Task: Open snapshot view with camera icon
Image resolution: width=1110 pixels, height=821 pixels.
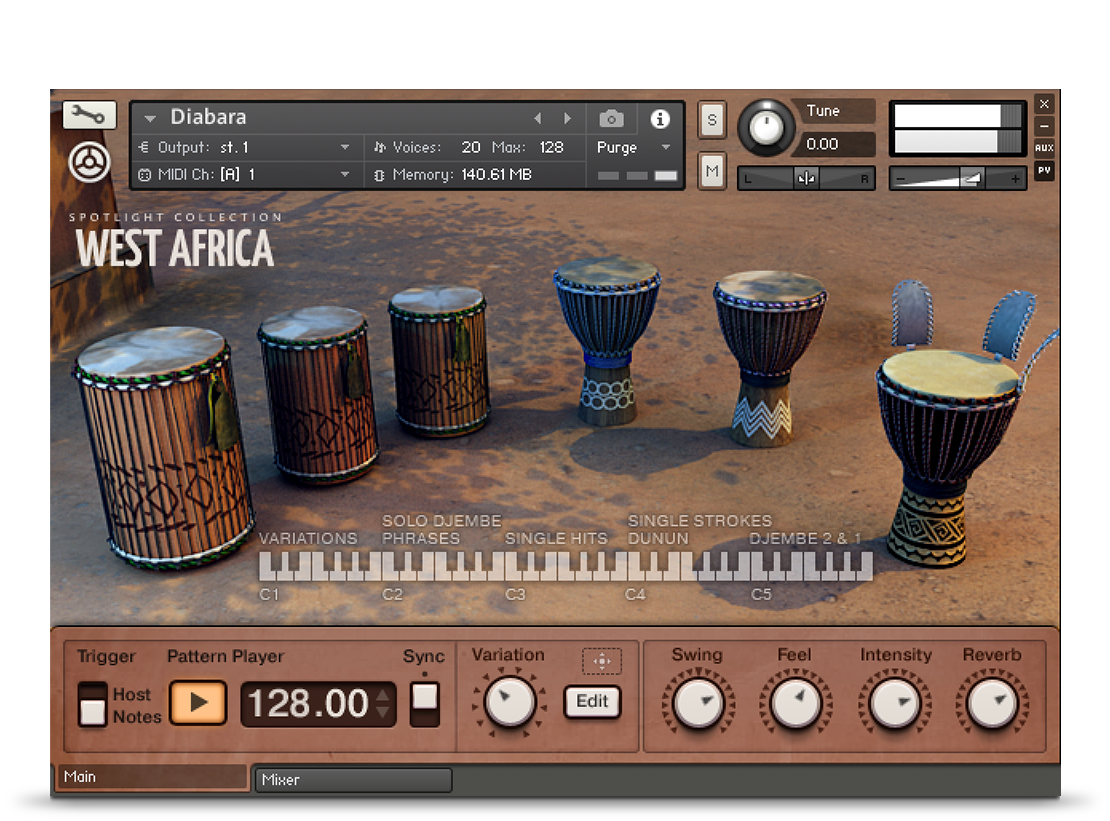Action: (612, 118)
